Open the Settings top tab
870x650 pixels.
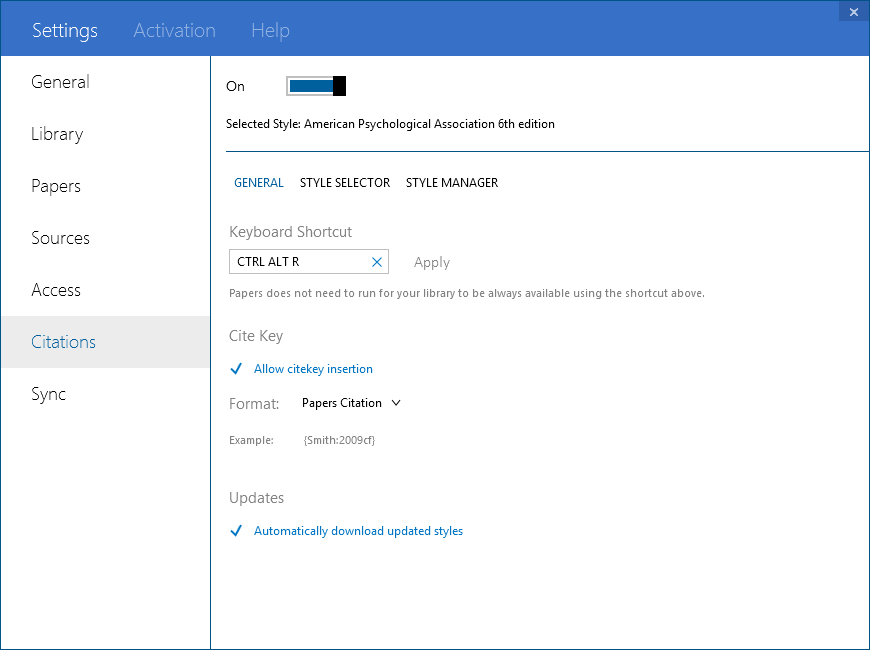(65, 31)
